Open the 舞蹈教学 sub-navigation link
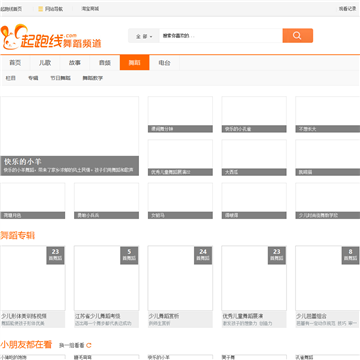 (x=93, y=78)
